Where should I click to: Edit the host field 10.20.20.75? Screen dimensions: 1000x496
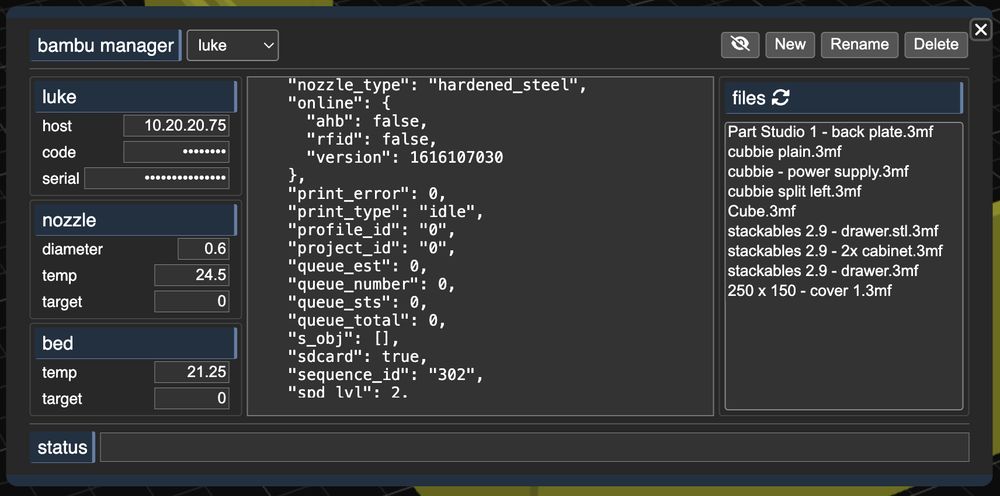click(x=176, y=126)
